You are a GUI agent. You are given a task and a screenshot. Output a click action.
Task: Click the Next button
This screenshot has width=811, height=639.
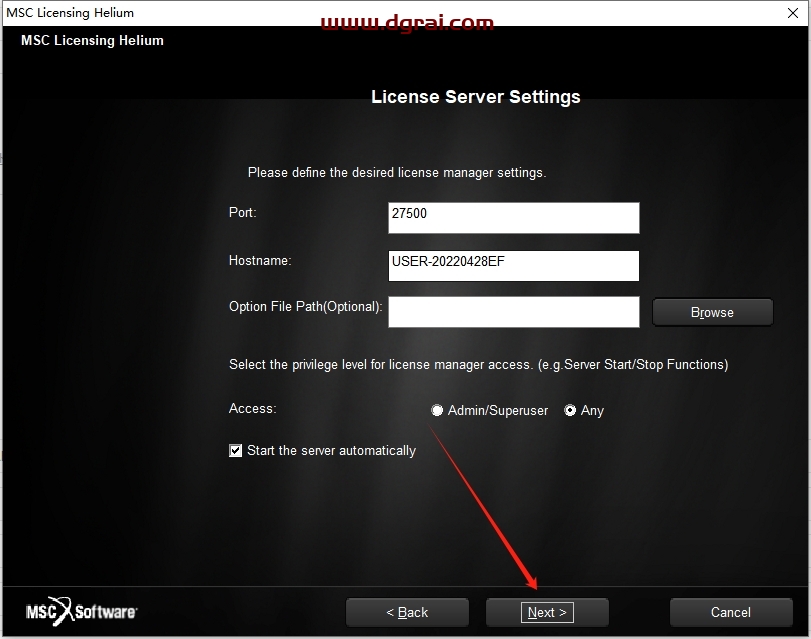click(x=547, y=613)
